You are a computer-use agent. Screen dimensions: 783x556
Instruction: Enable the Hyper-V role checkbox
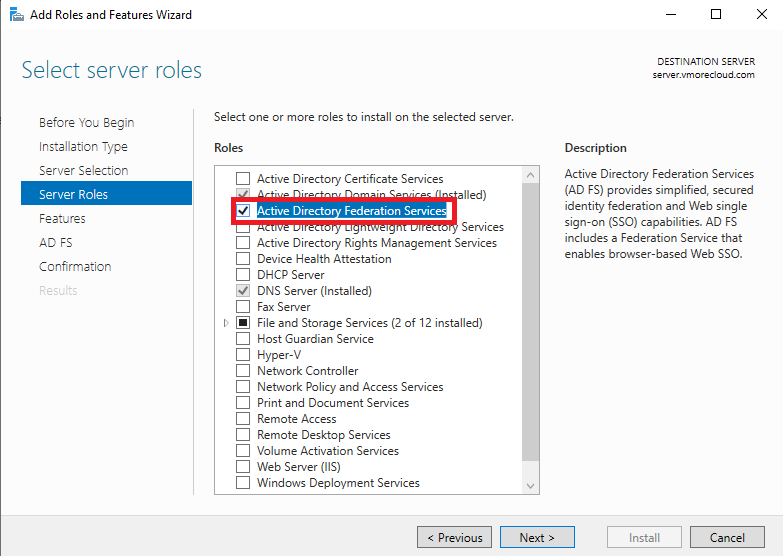click(243, 354)
